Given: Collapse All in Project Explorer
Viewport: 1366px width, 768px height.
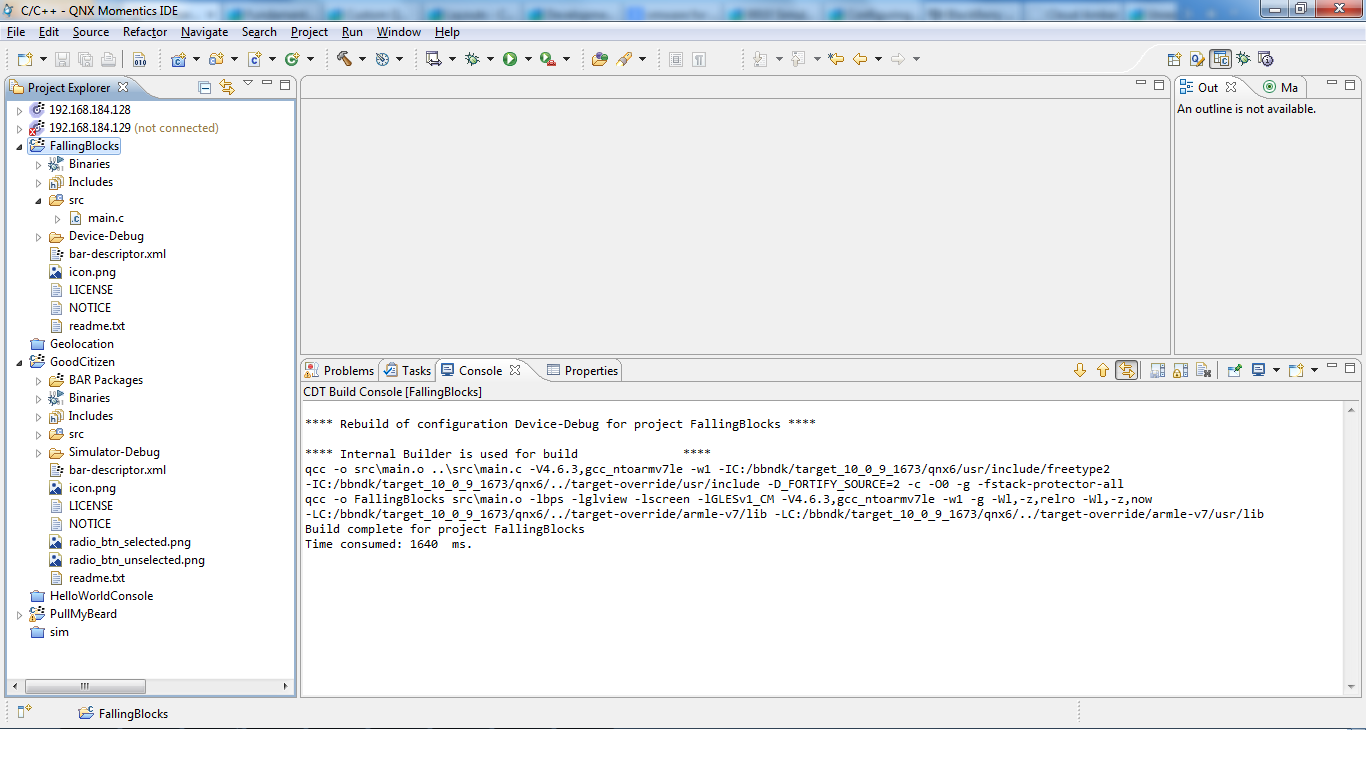Looking at the screenshot, I should click(205, 87).
